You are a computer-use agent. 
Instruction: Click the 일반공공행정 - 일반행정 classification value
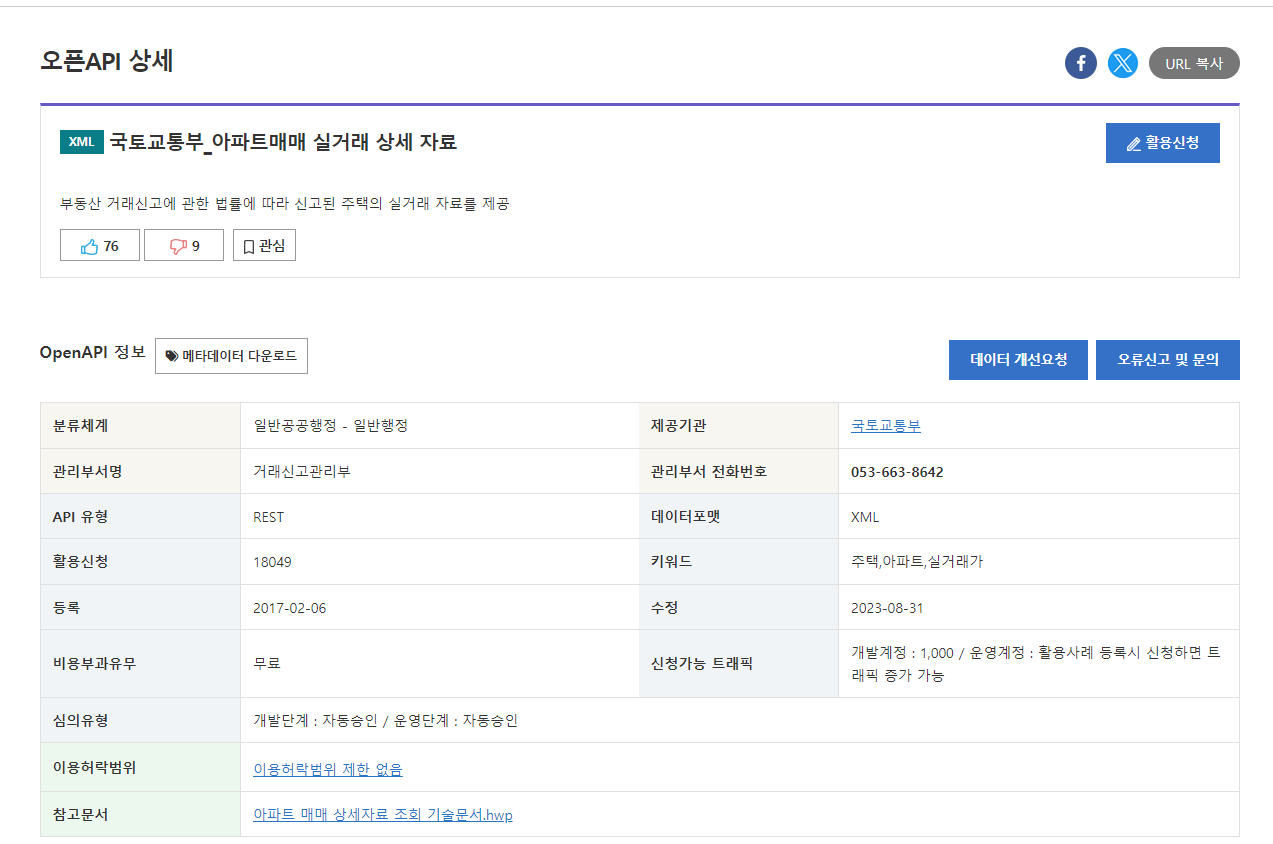(331, 425)
